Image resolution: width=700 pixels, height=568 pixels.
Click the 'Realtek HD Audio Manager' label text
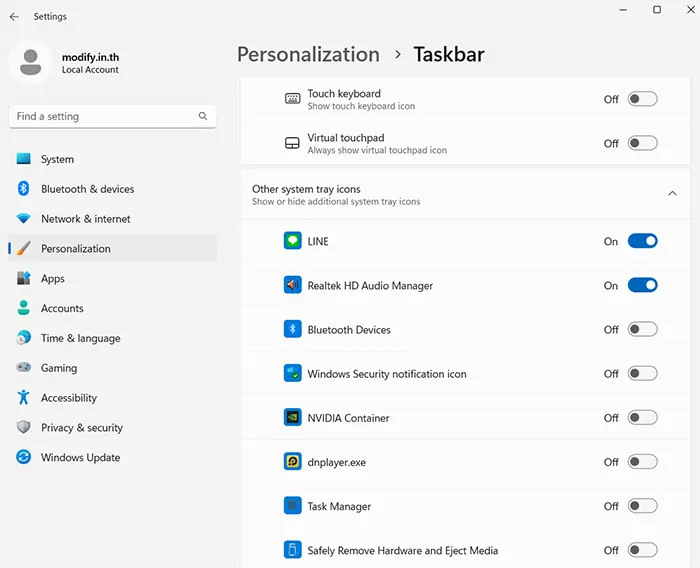[370, 286]
